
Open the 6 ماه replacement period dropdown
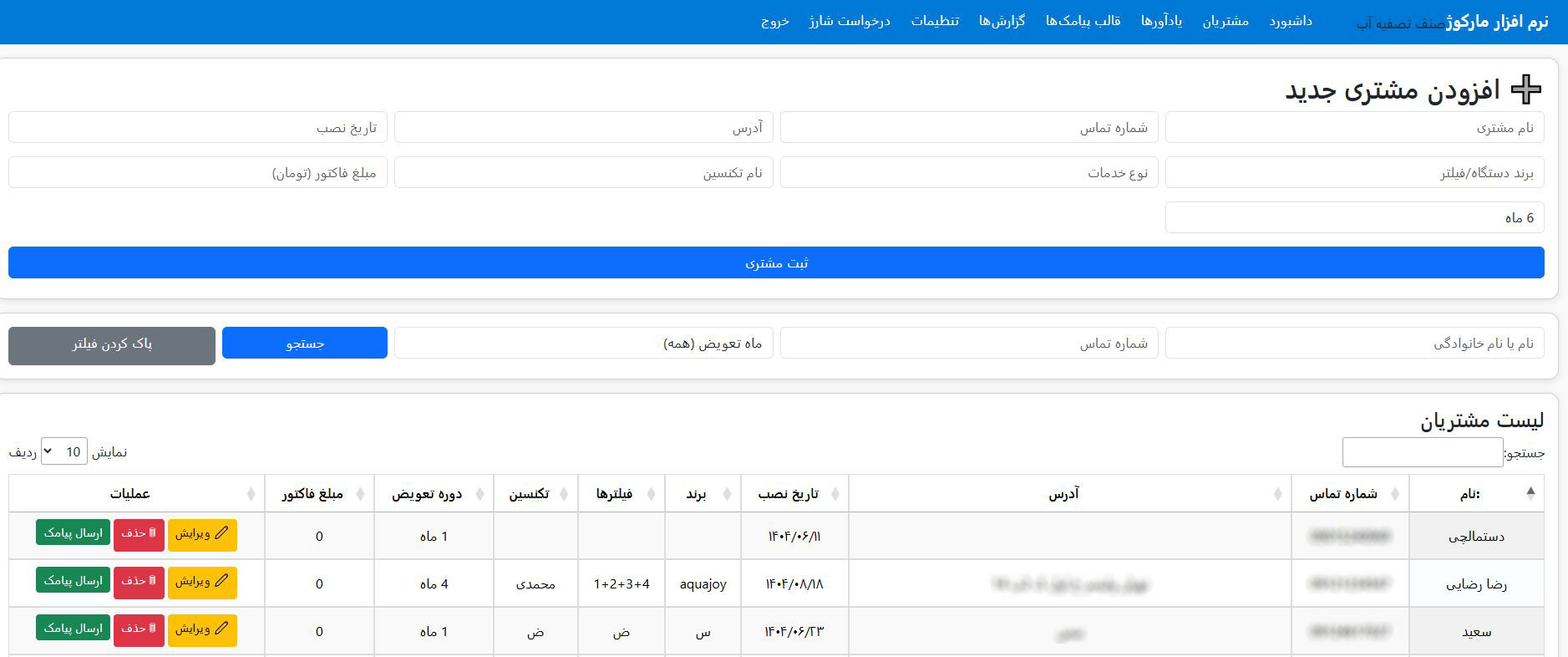click(x=1353, y=217)
